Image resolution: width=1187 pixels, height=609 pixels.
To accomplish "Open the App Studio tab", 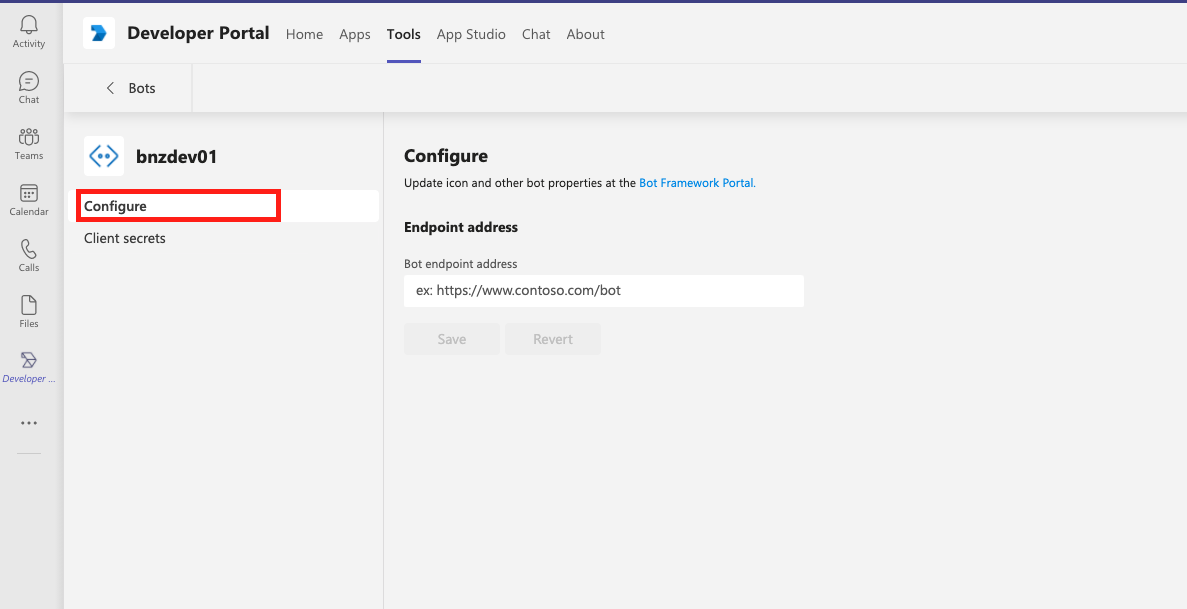I will [x=471, y=34].
